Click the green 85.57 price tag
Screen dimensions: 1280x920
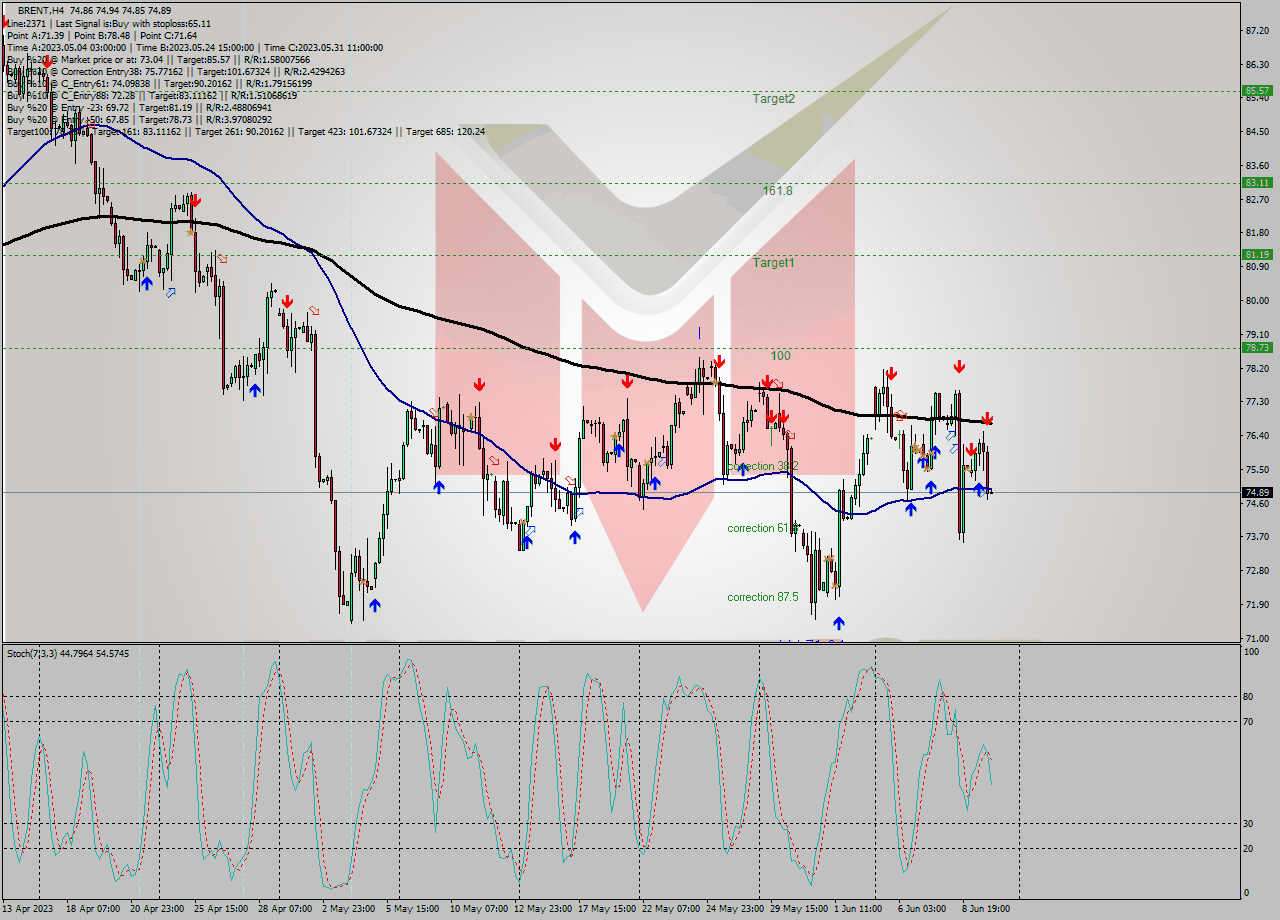1256,90
